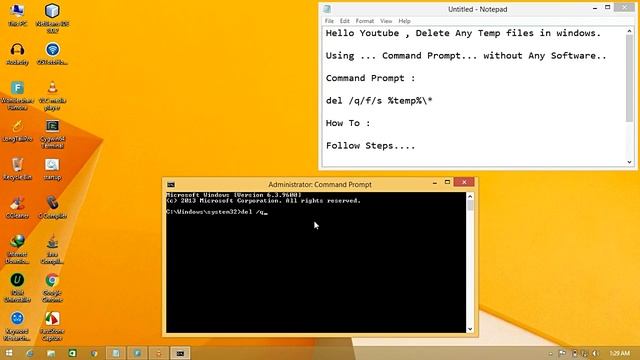
Task: Click the VLC taskbar button
Action: (x=159, y=353)
